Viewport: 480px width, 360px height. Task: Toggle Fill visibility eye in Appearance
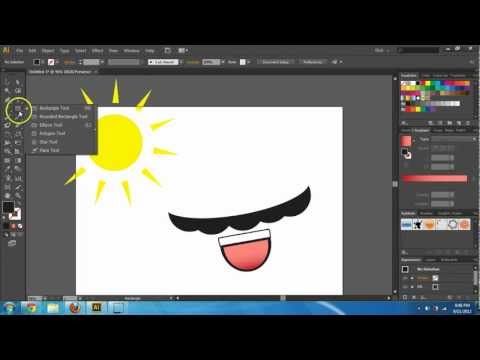(405, 286)
